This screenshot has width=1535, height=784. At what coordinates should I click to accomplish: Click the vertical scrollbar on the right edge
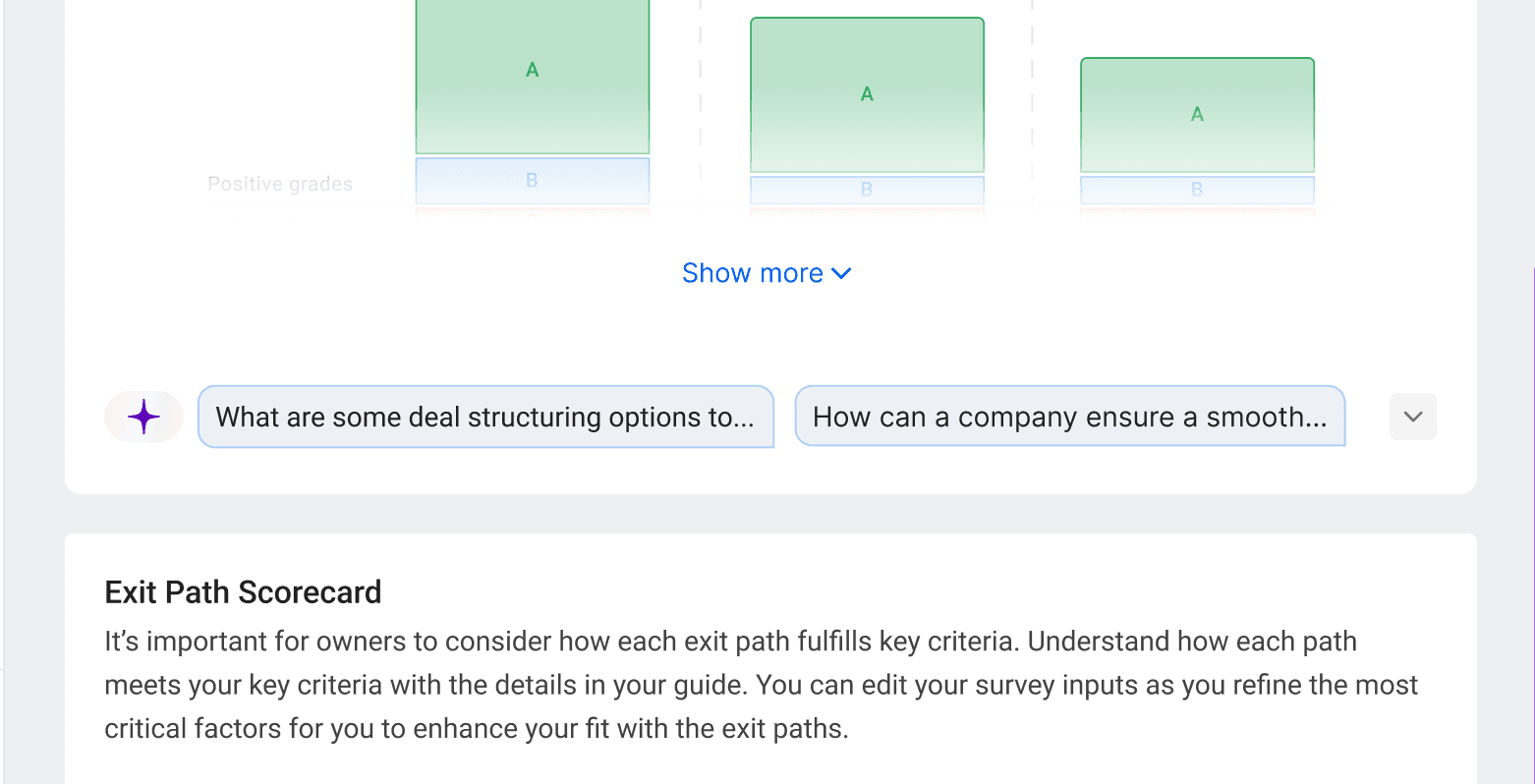[1532, 393]
